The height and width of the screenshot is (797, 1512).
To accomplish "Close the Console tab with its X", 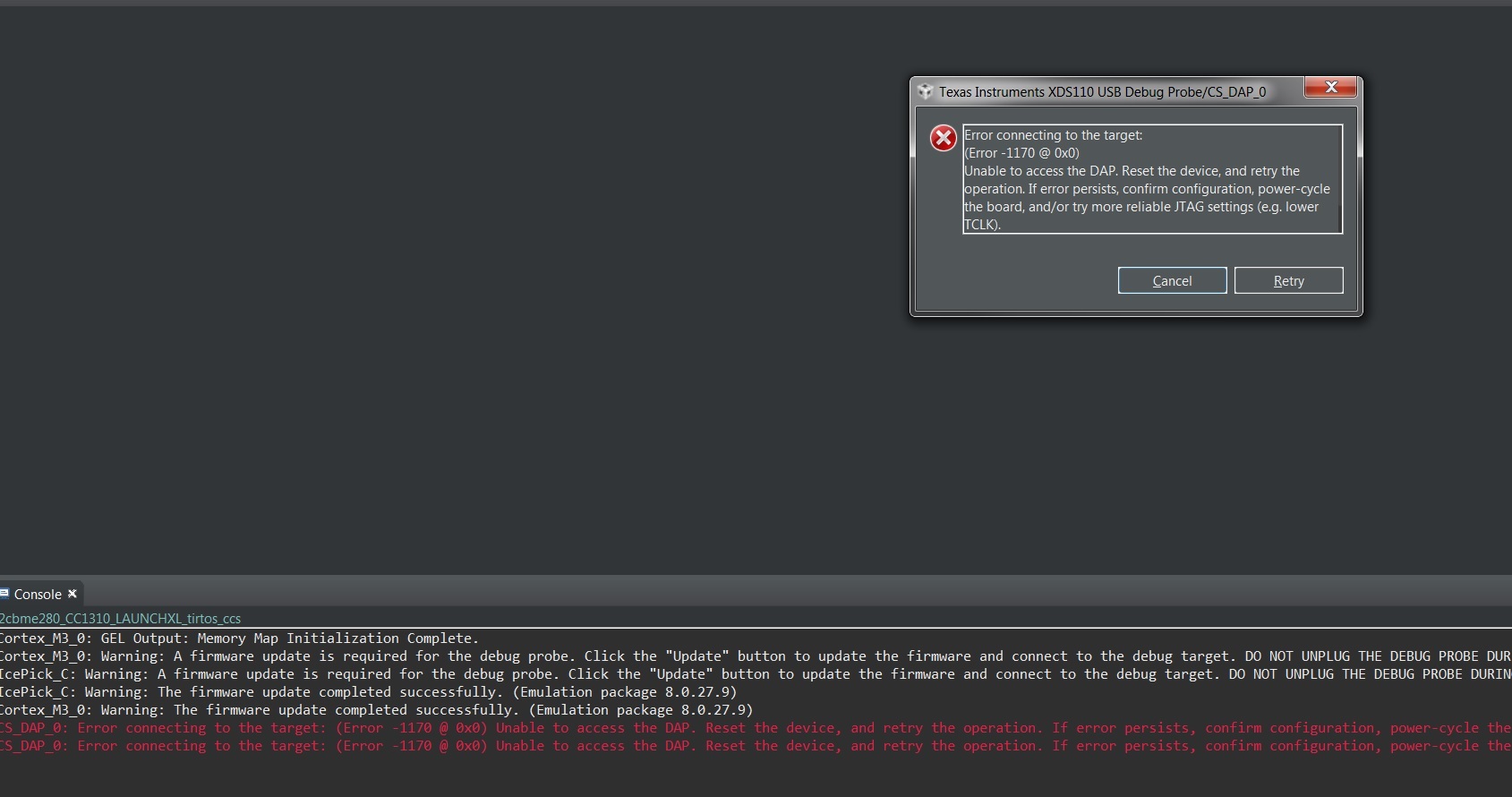I will tap(73, 594).
